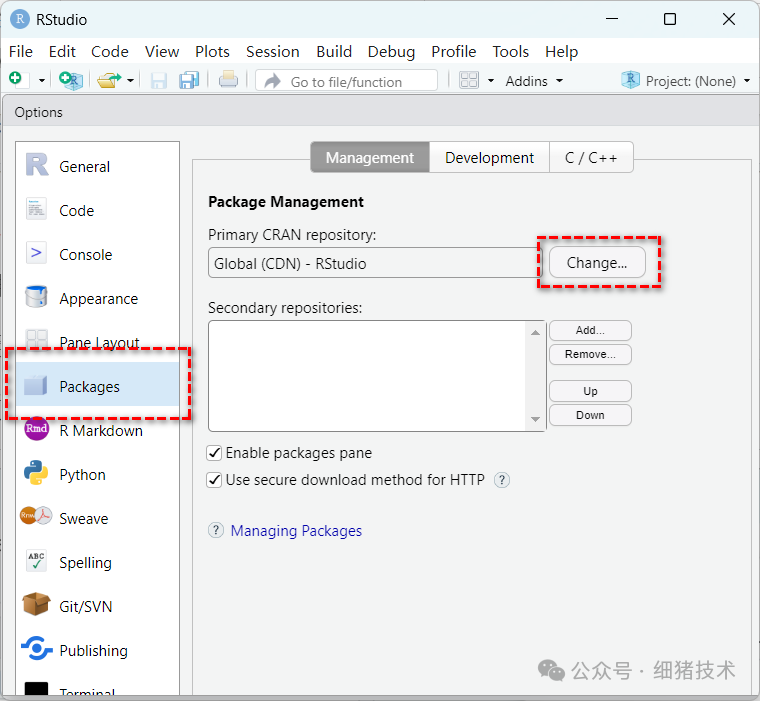Click the workspace panes grid icon
Screen dimensions: 760x701
coord(469,80)
